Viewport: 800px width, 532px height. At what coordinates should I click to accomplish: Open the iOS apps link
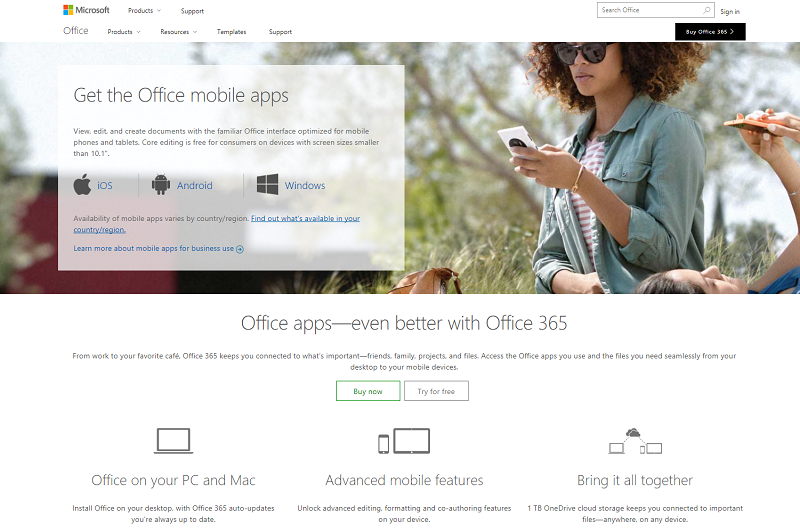tap(105, 186)
